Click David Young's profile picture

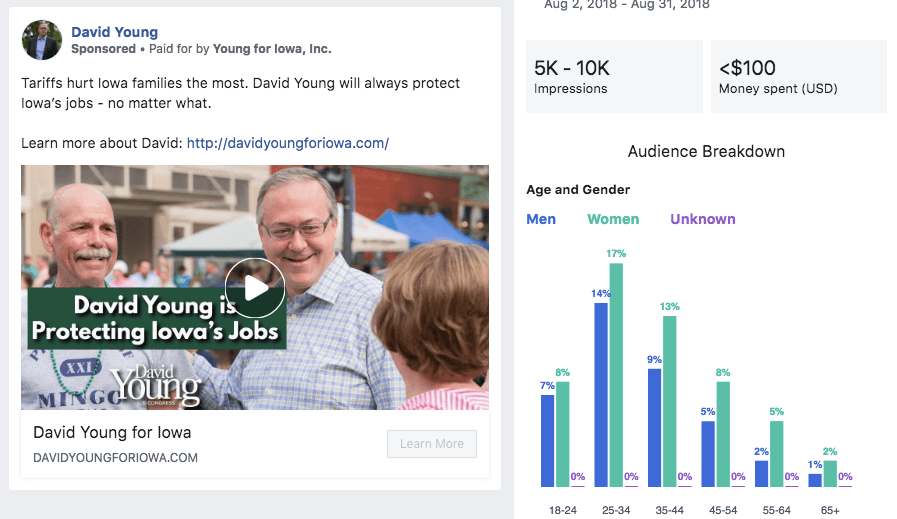41,40
